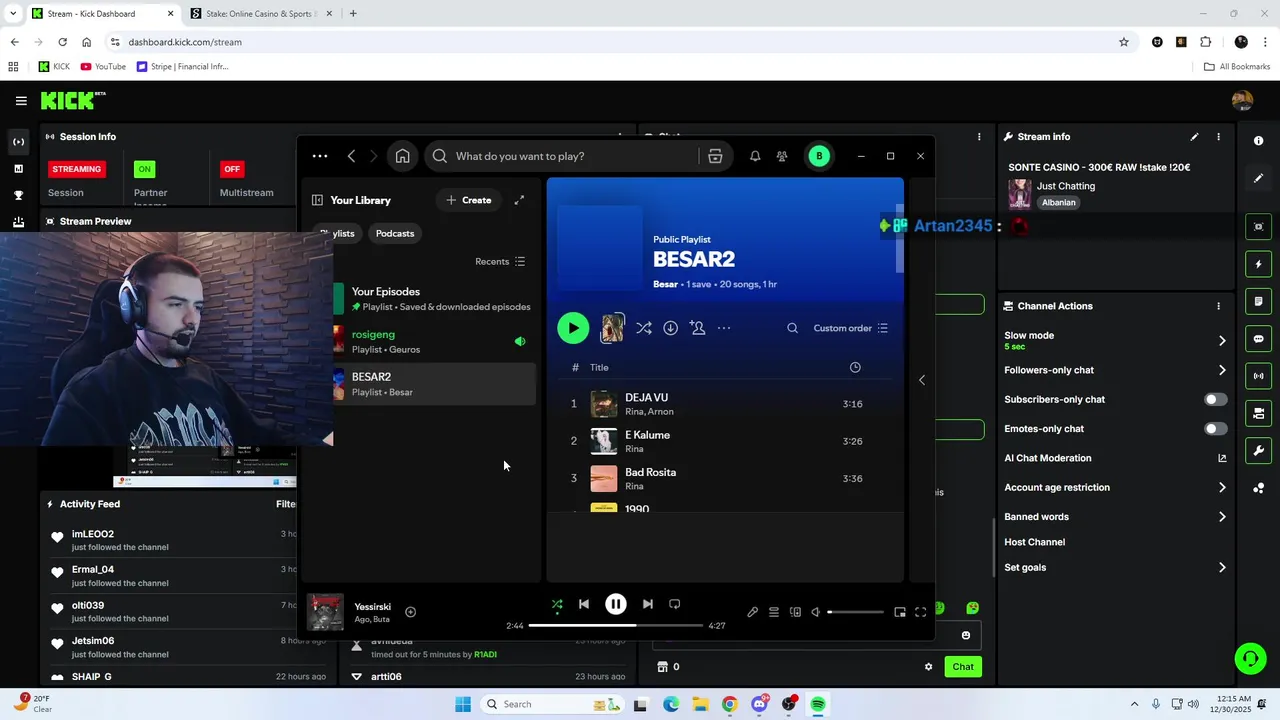Open Spotify mini player

900,612
